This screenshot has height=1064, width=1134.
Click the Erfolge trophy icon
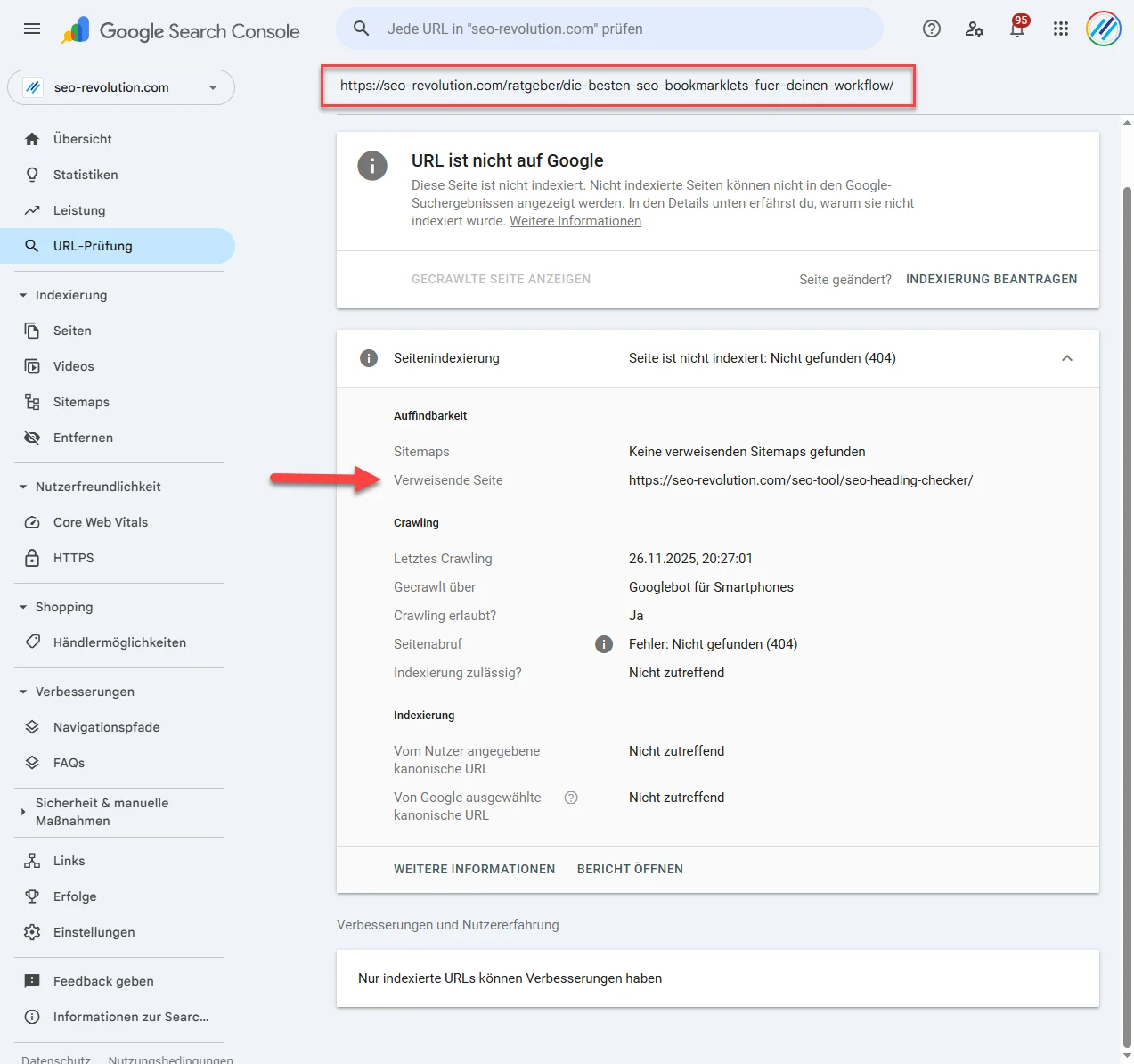32,896
